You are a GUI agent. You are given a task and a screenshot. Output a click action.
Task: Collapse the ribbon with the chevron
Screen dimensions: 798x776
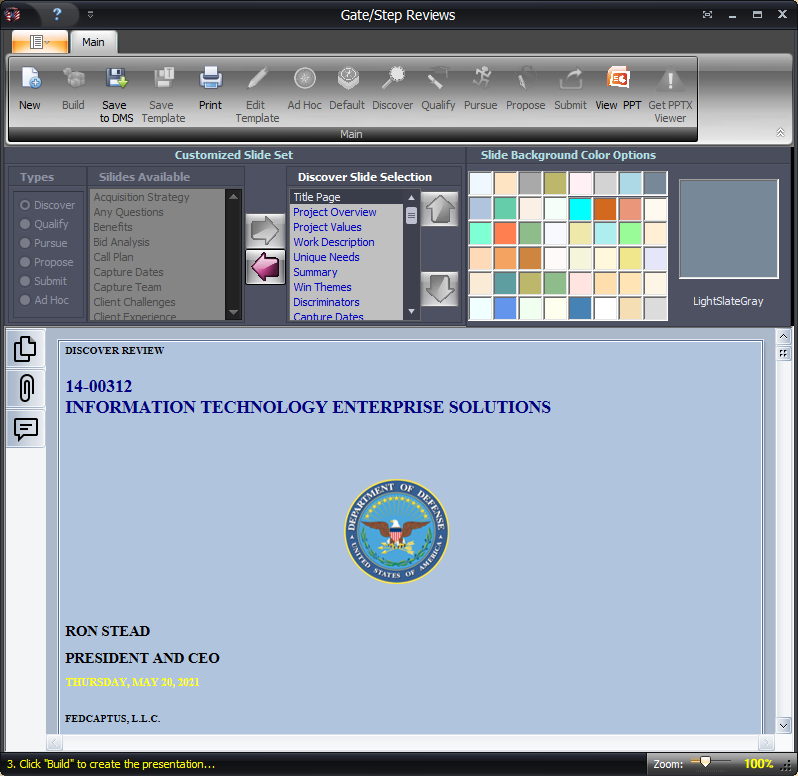coord(780,132)
